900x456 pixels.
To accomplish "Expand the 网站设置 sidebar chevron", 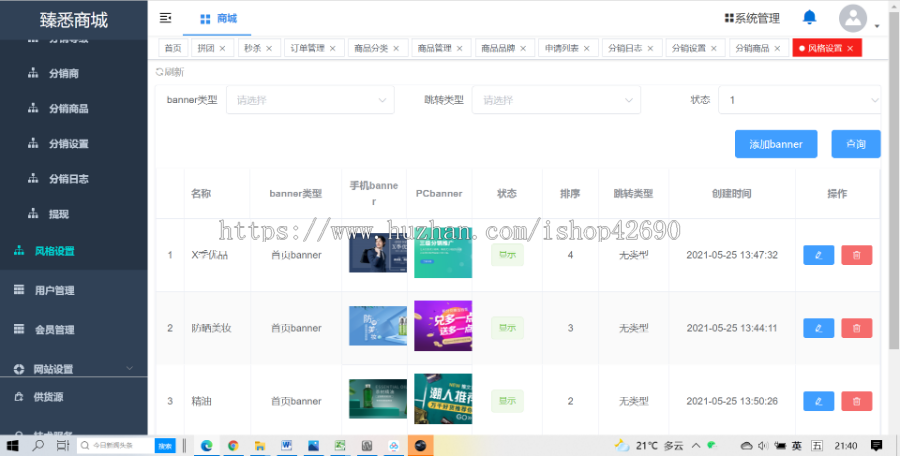I will point(130,368).
